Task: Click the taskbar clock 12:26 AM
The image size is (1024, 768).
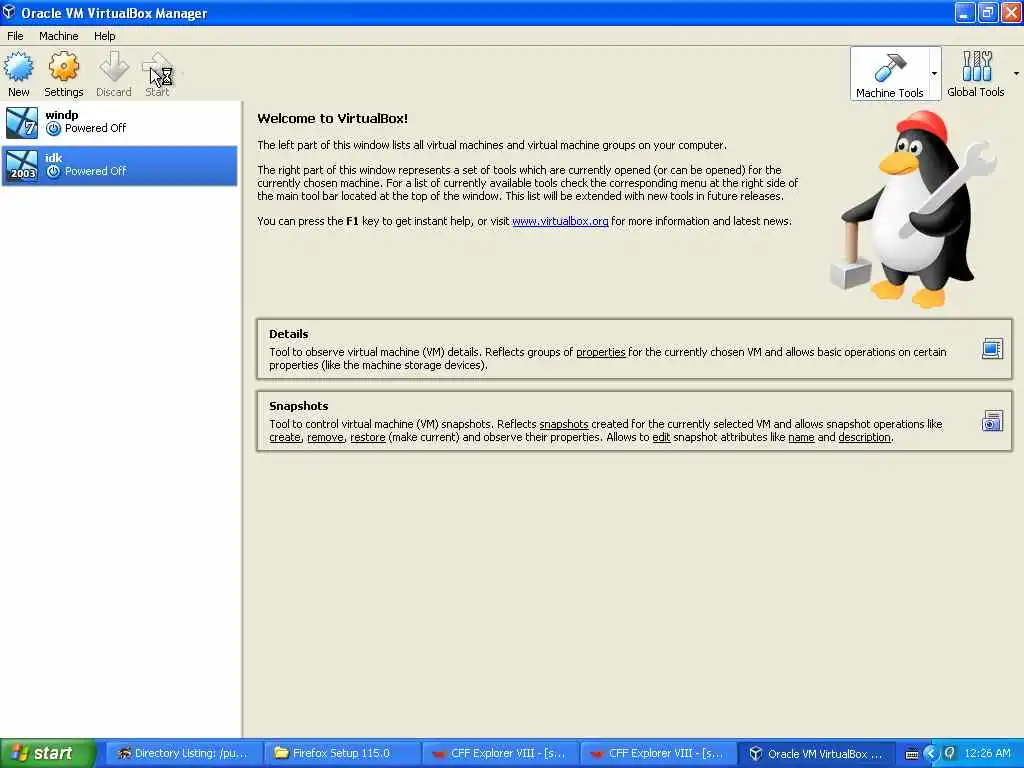Action: [x=987, y=754]
